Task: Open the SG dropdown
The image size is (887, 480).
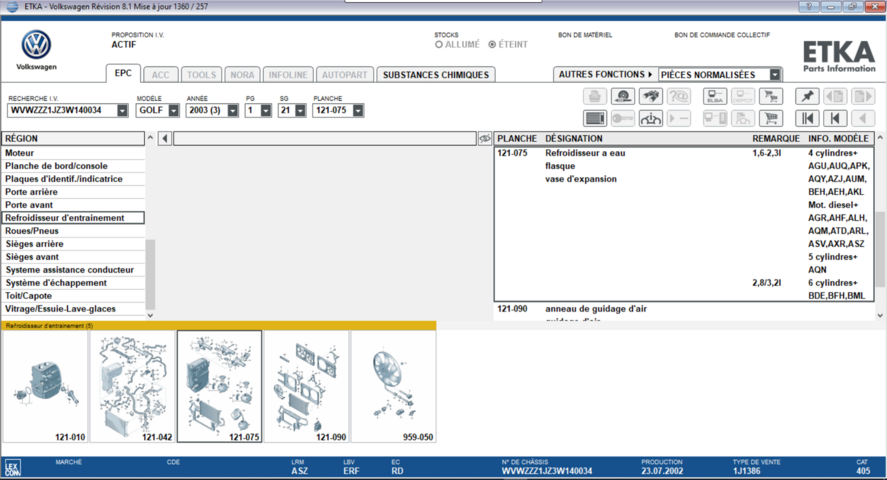Action: click(300, 110)
